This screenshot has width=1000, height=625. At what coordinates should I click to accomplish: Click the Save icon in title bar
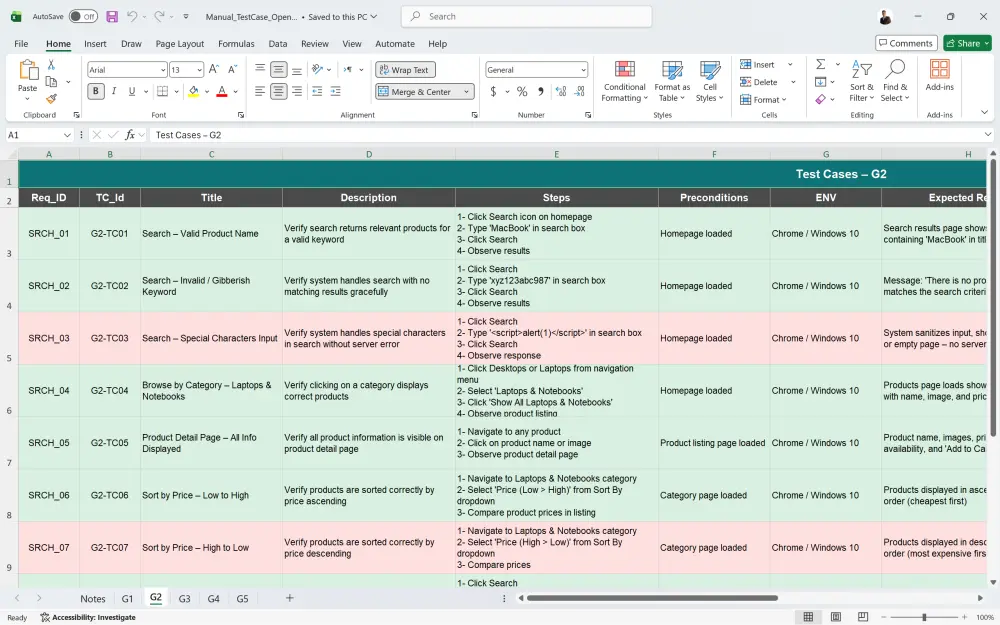pos(112,17)
